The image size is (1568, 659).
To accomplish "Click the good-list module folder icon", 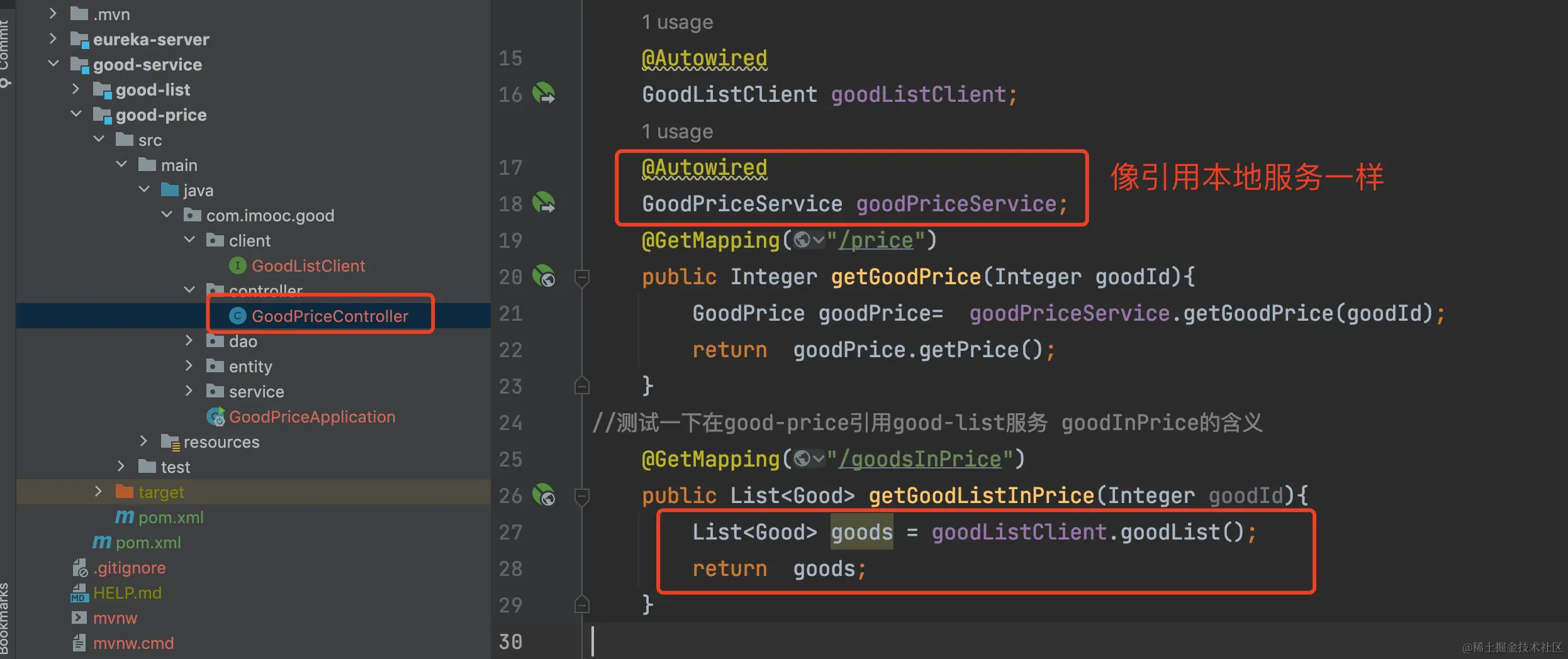I will point(102,90).
